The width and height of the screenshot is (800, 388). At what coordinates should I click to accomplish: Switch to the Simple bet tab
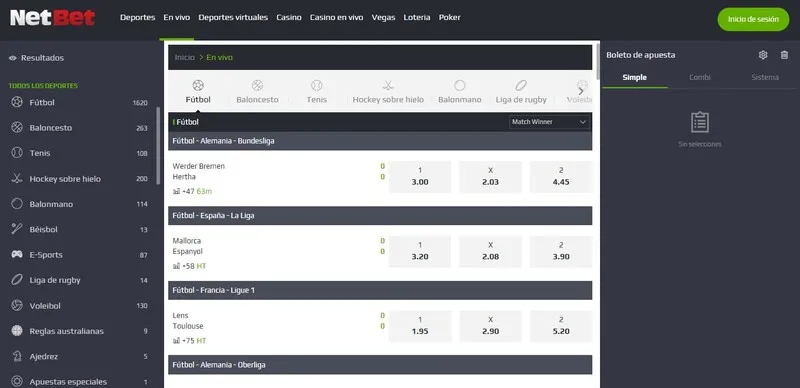pos(635,78)
